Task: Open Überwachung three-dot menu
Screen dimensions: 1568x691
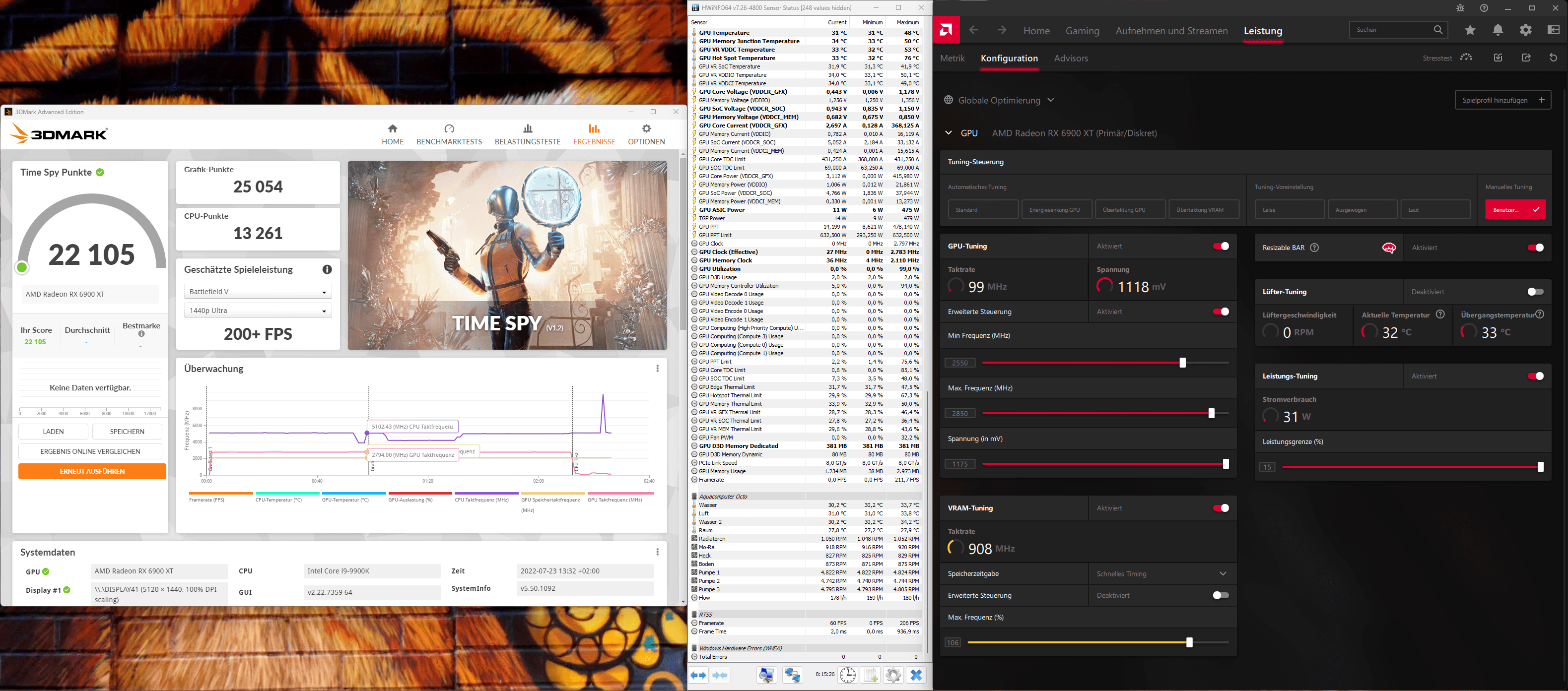Action: coord(657,369)
